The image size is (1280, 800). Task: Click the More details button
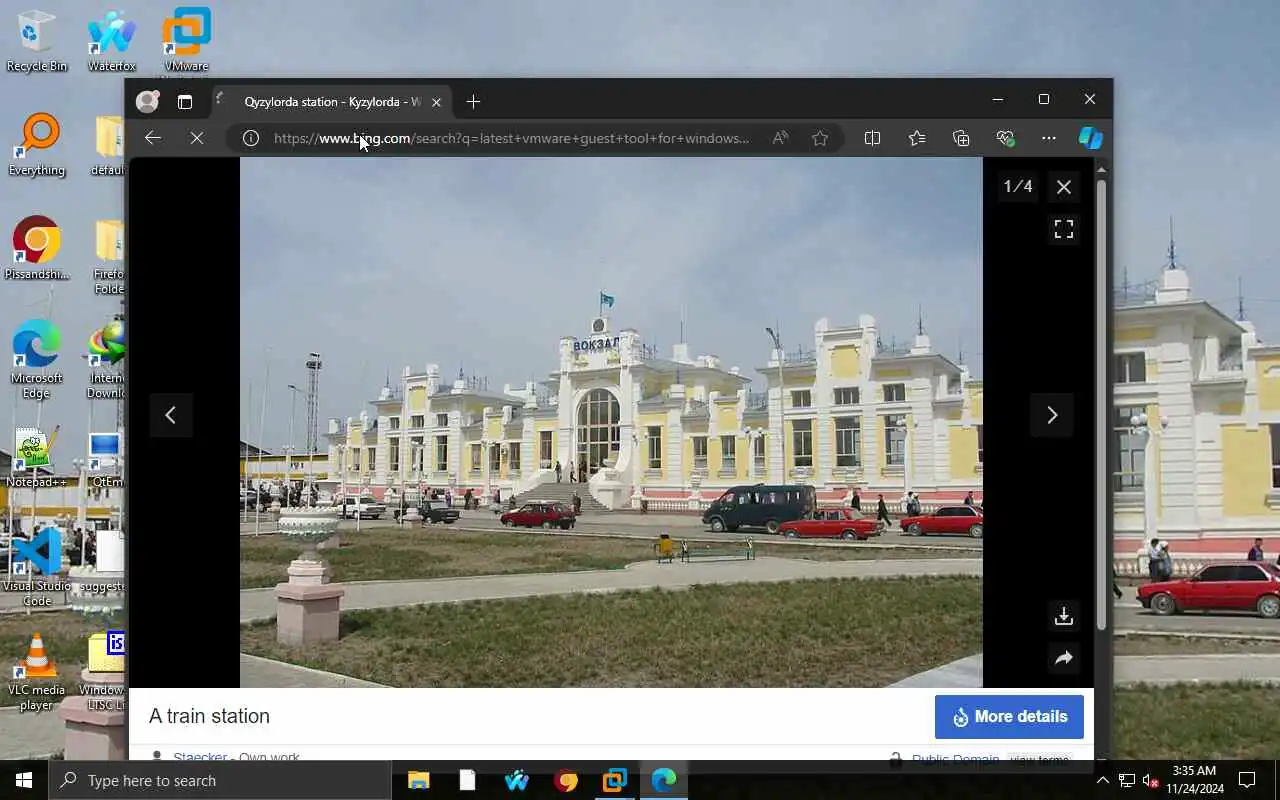(1009, 717)
